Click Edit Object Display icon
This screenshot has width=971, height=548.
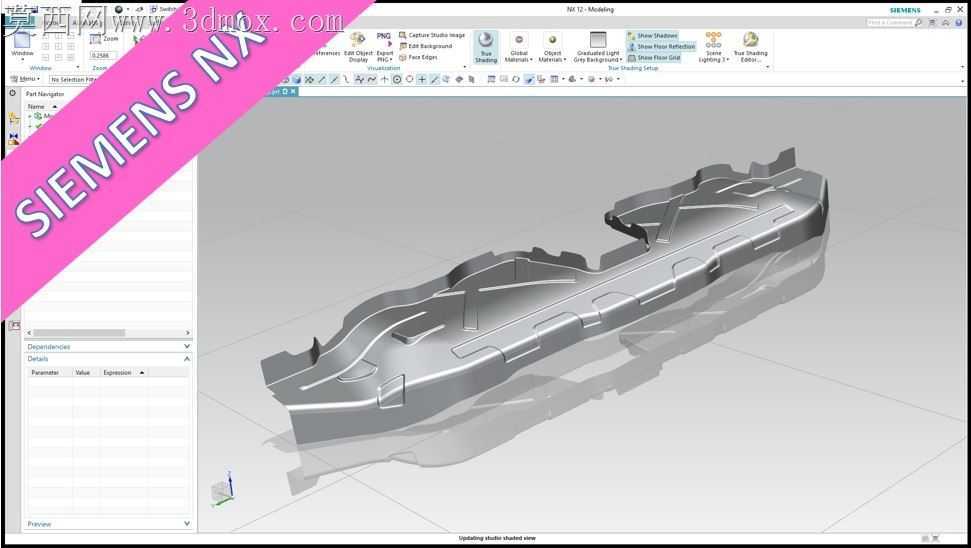(358, 48)
